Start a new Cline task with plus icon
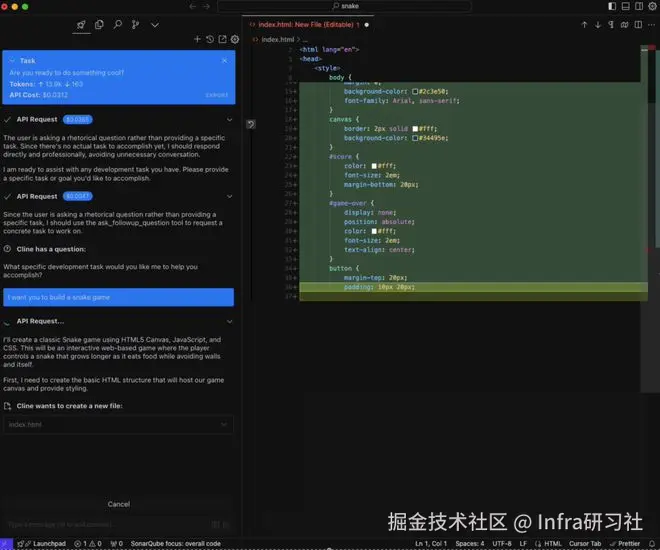 tap(197, 39)
